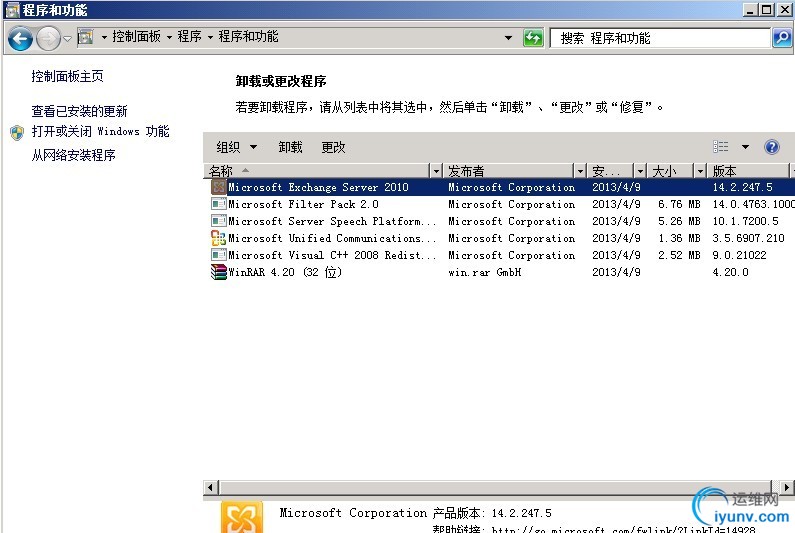Screen dimensions: 795x533
Task: Maximize the 程序和功能 window
Action: point(767,9)
